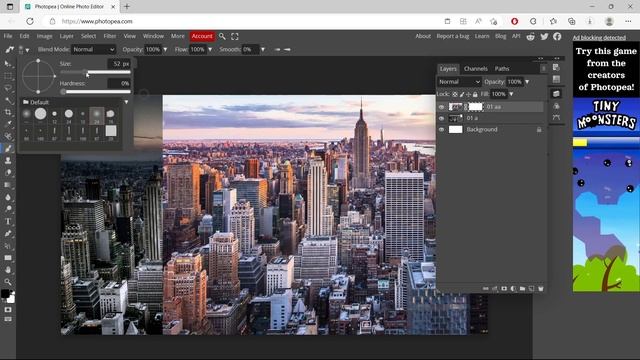Create new folder in Layers panel
Image resolution: width=640 pixels, height=360 pixels.
(522, 289)
